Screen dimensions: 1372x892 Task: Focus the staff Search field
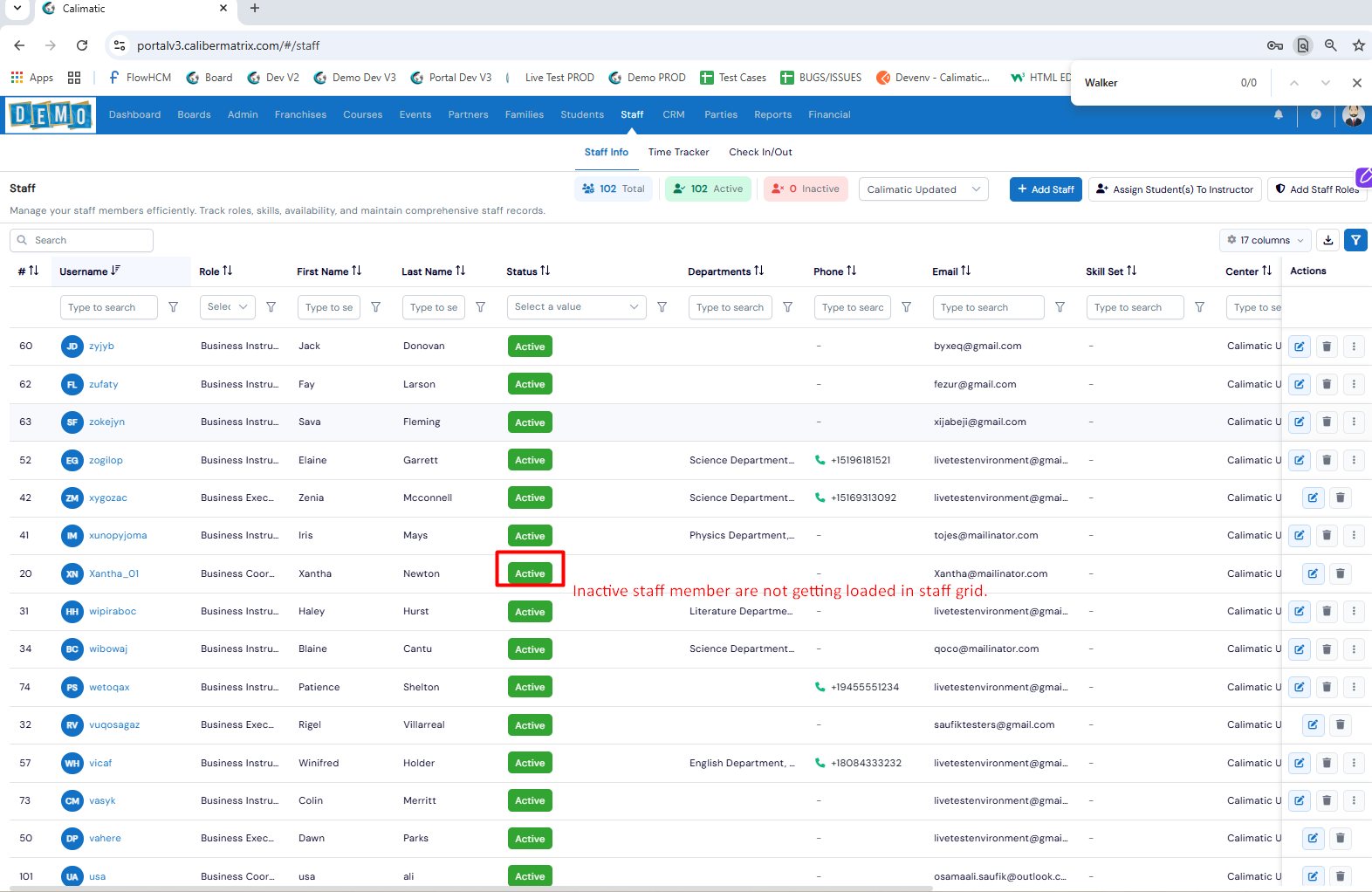81,240
